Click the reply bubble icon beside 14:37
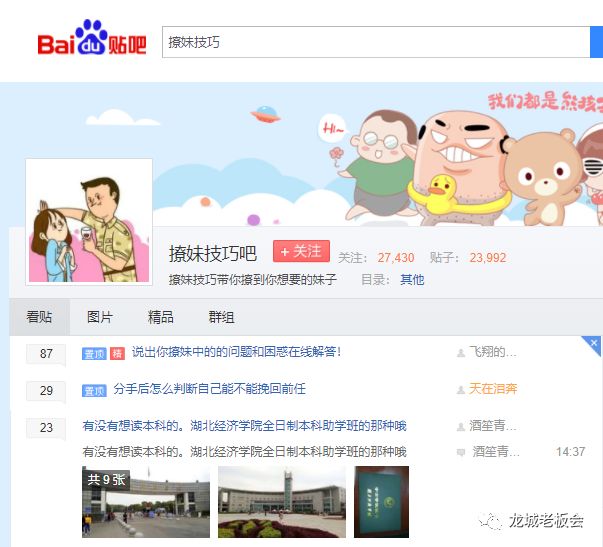The image size is (603, 547). click(461, 452)
